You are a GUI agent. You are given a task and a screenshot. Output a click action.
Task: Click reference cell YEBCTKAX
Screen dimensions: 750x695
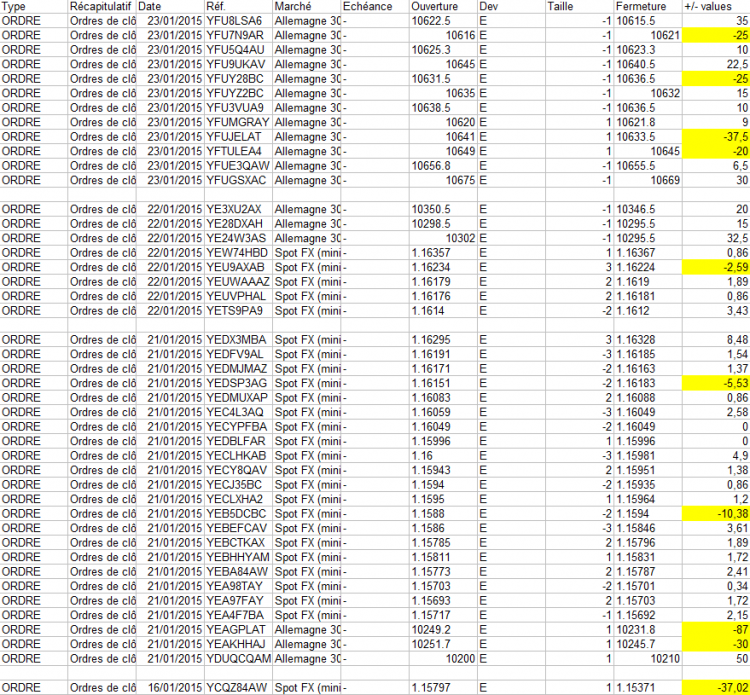pos(239,543)
